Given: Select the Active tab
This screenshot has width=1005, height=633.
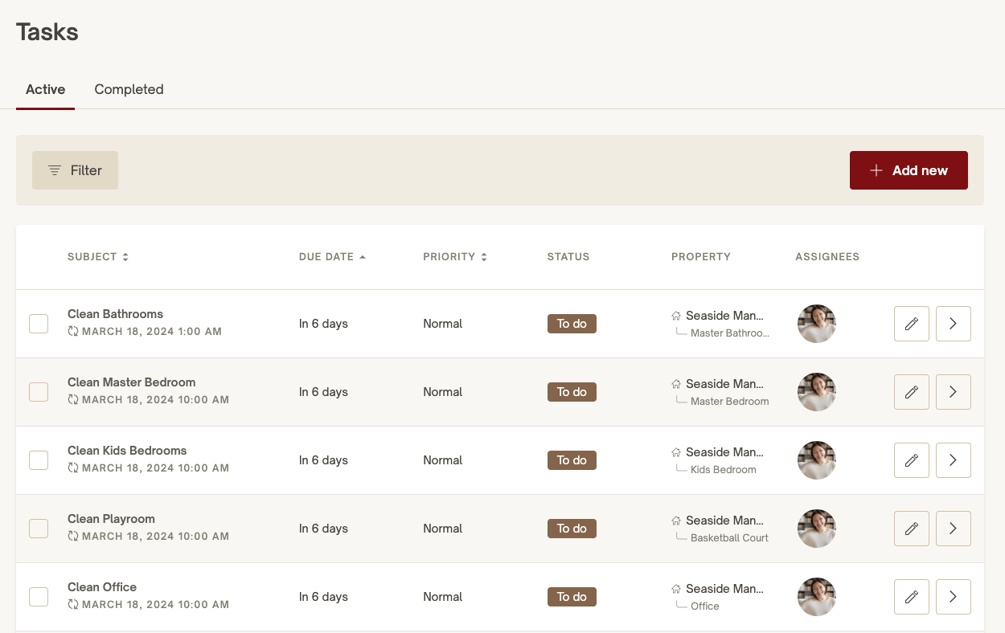Looking at the screenshot, I should (46, 89).
